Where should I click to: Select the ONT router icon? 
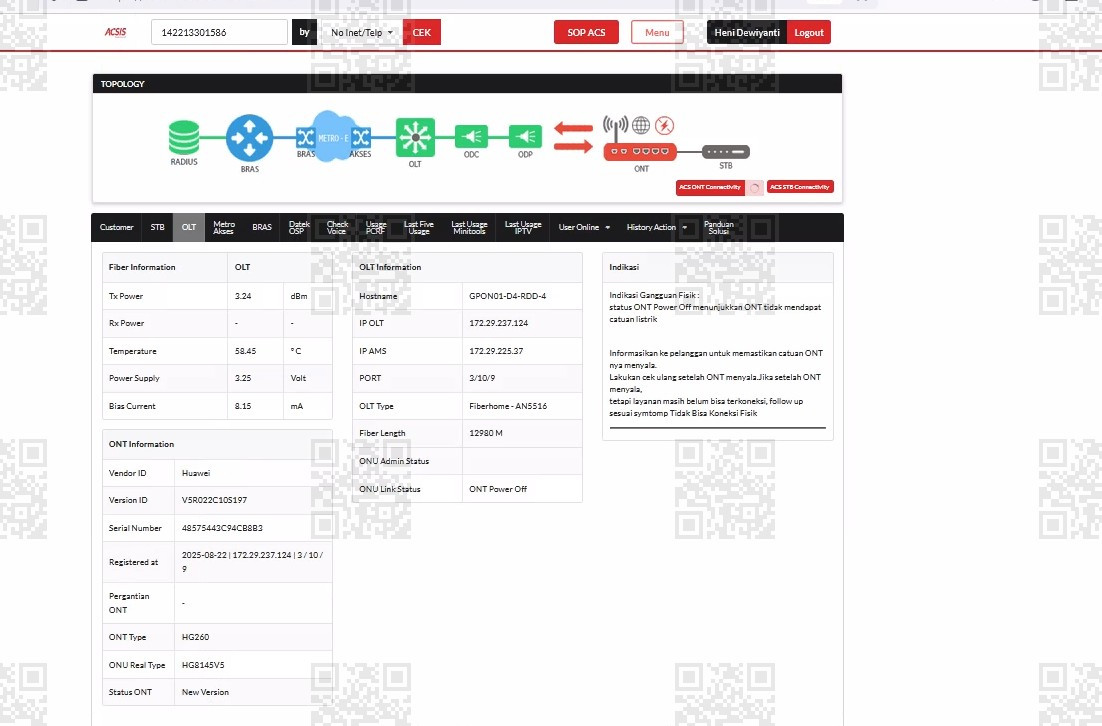point(640,151)
